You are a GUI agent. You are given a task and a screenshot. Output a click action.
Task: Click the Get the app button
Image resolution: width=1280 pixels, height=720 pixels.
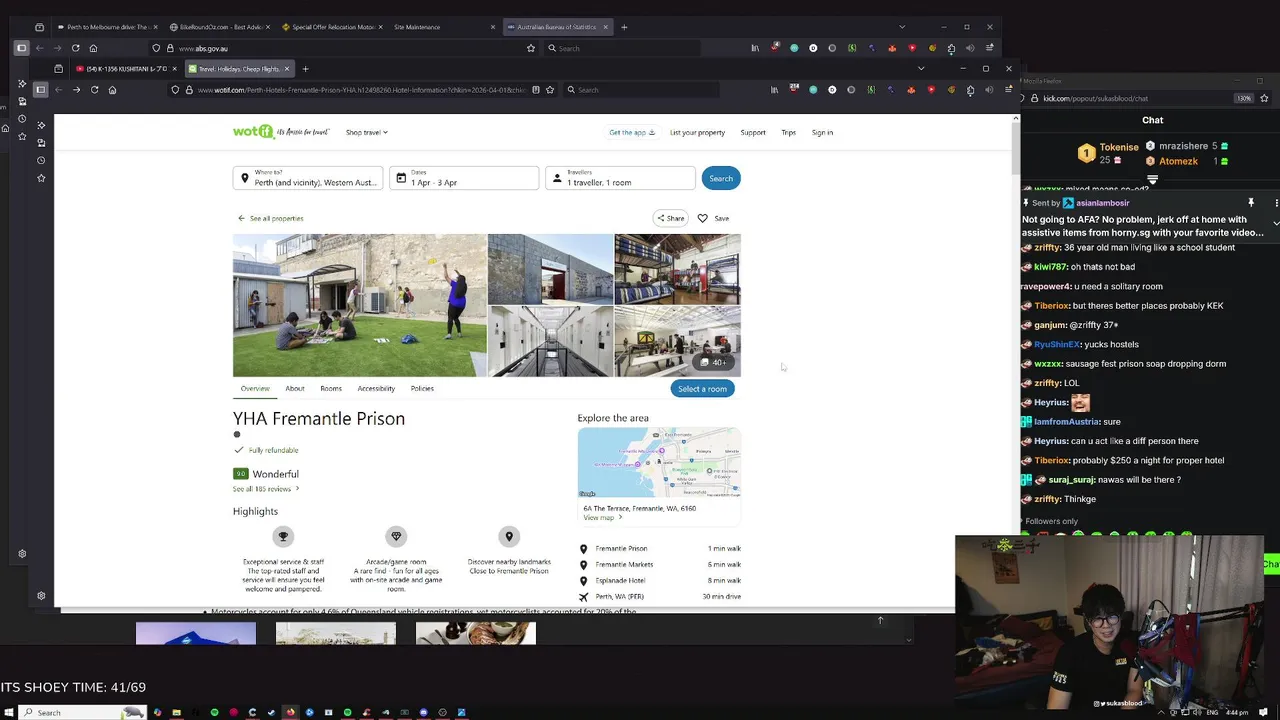point(632,132)
